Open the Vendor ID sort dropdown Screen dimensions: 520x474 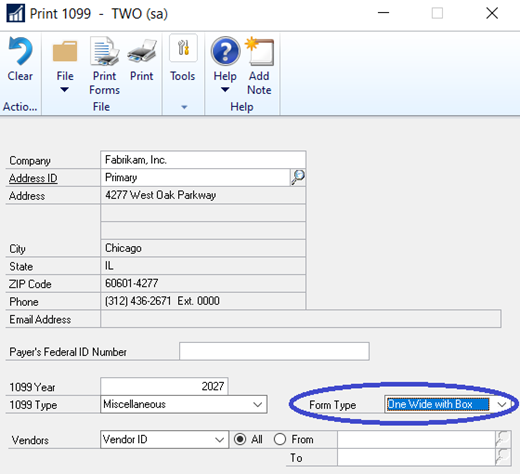(219, 439)
